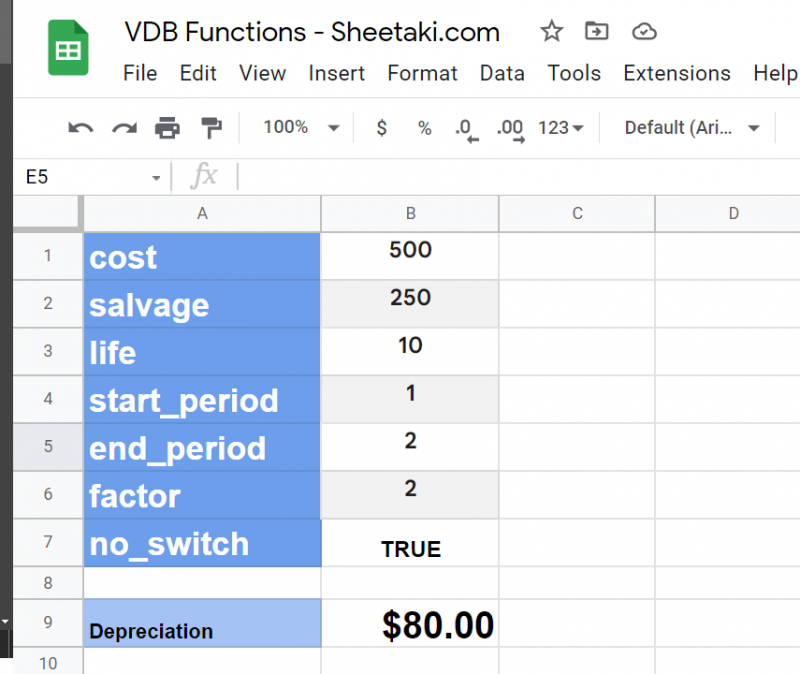
Task: Open the print dialog icon
Action: click(x=167, y=128)
